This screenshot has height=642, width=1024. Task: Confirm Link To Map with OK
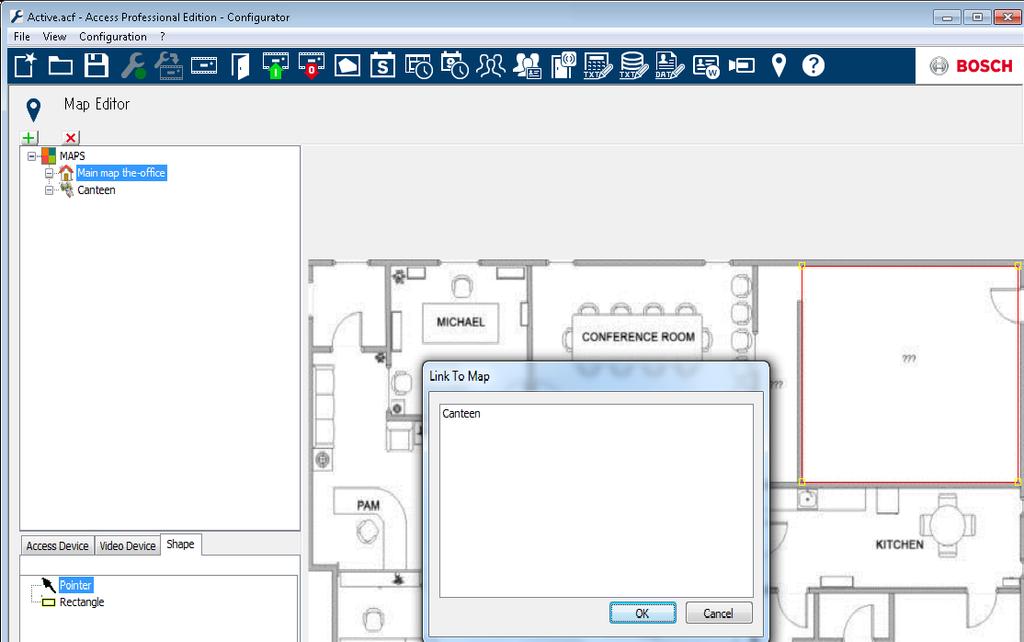pyautogui.click(x=643, y=613)
